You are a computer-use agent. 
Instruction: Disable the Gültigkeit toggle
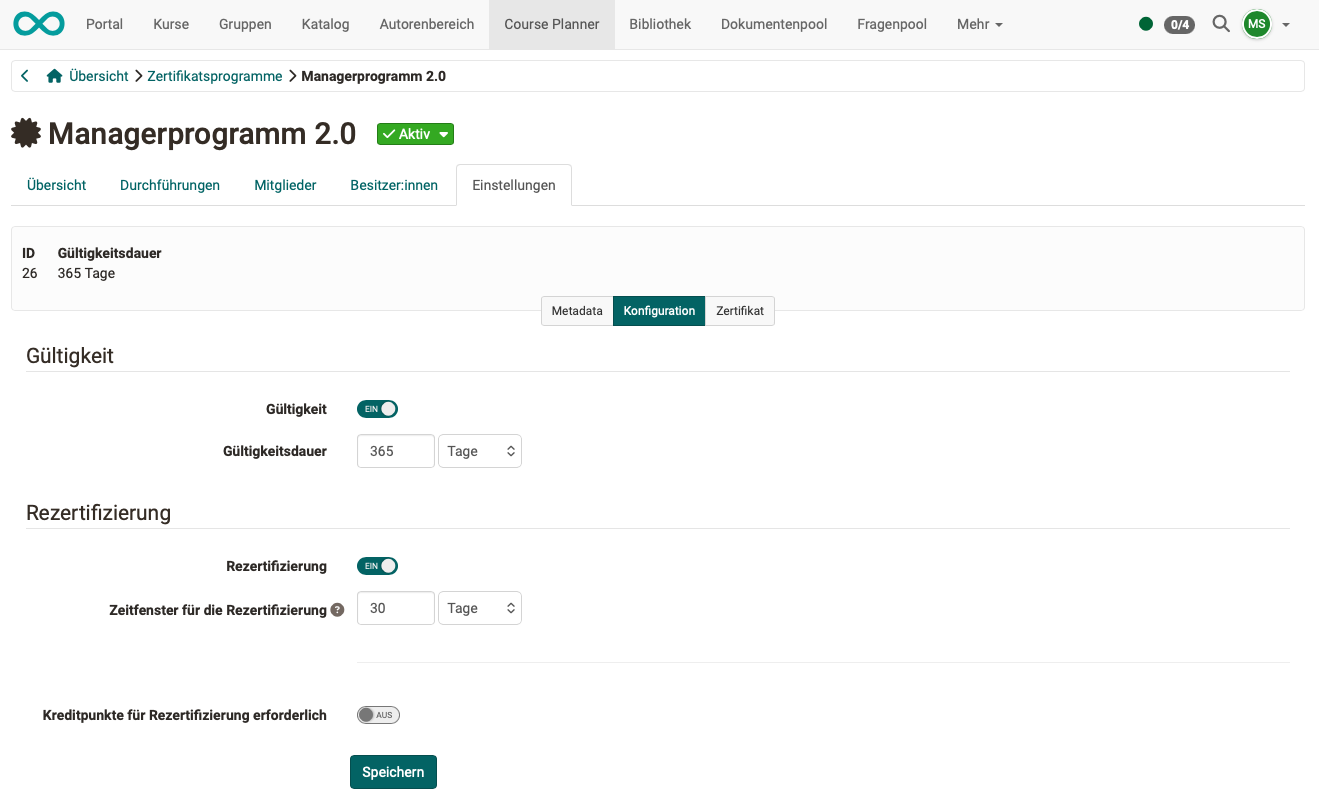tap(377, 408)
